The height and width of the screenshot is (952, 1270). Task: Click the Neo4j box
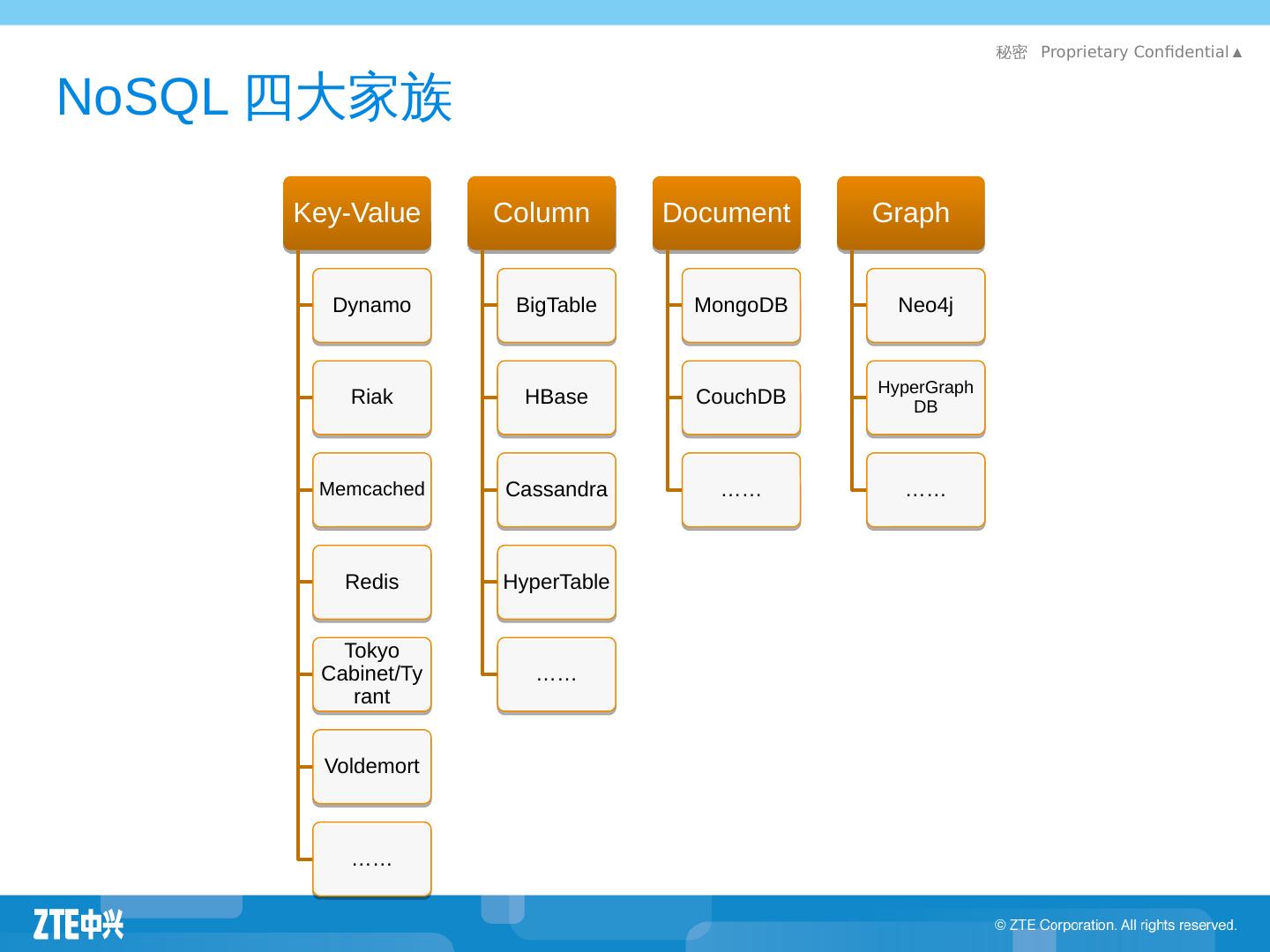coord(926,306)
